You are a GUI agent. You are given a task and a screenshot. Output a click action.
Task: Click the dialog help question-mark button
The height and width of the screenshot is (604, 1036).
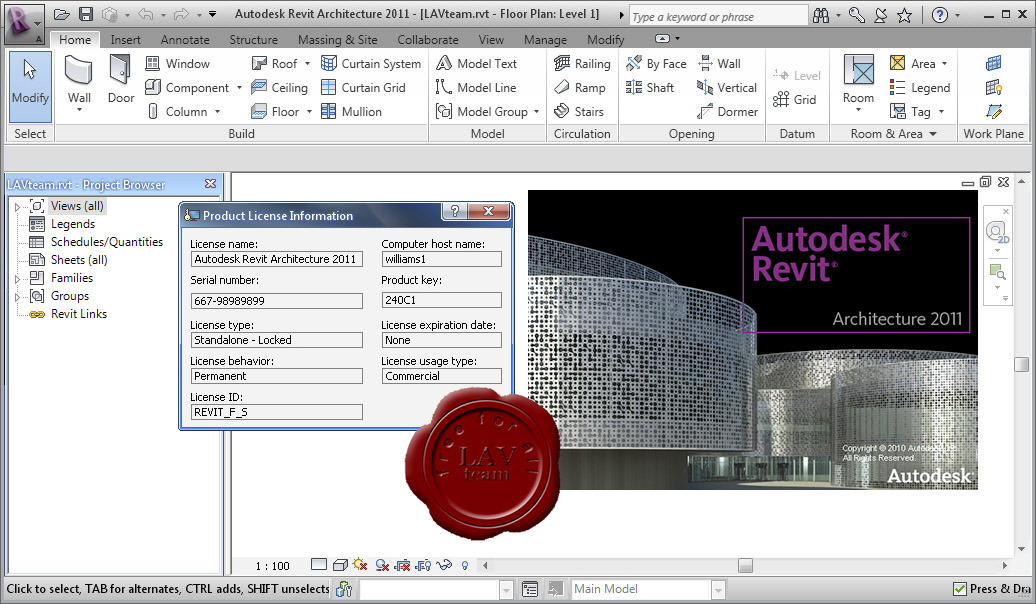tap(455, 211)
